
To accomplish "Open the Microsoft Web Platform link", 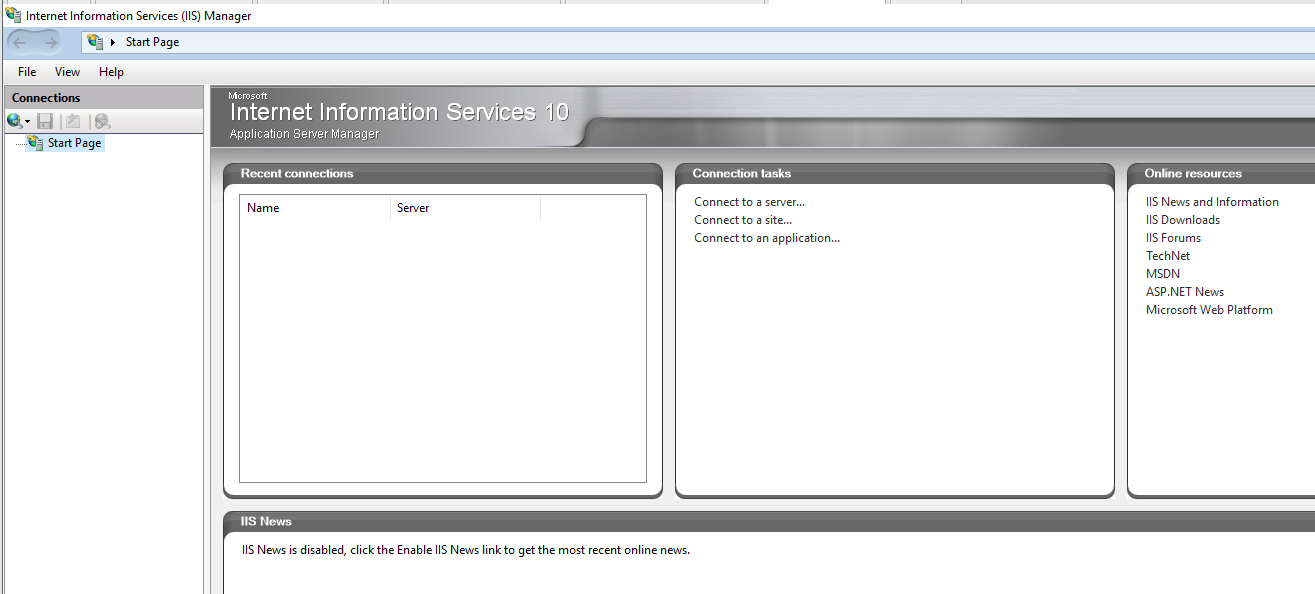I will [1209, 309].
